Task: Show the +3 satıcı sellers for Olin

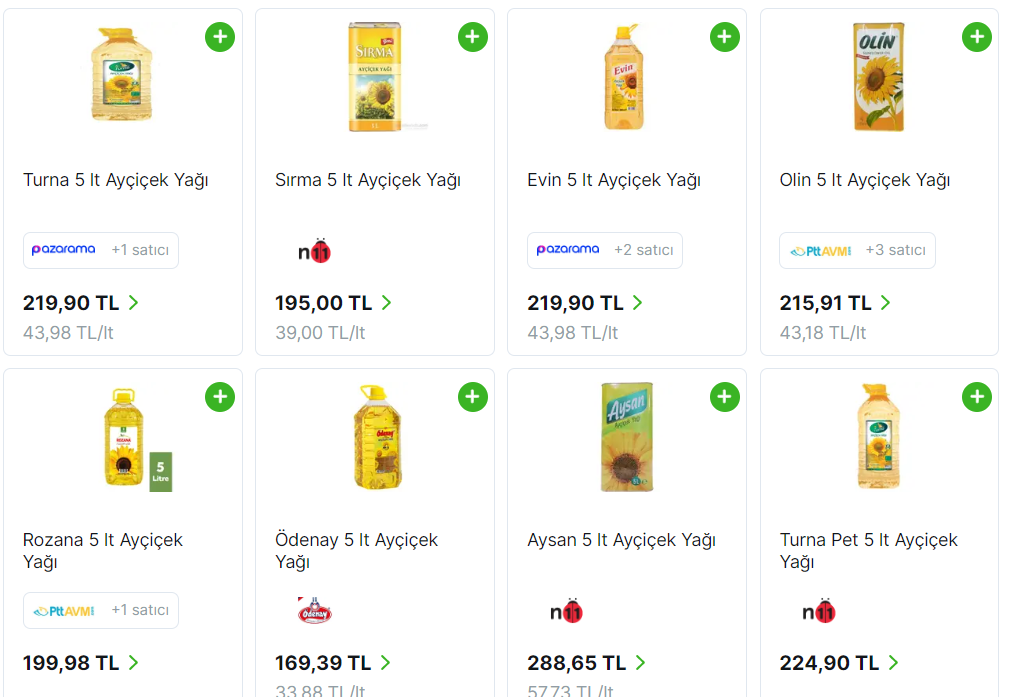Action: pyautogui.click(x=895, y=250)
